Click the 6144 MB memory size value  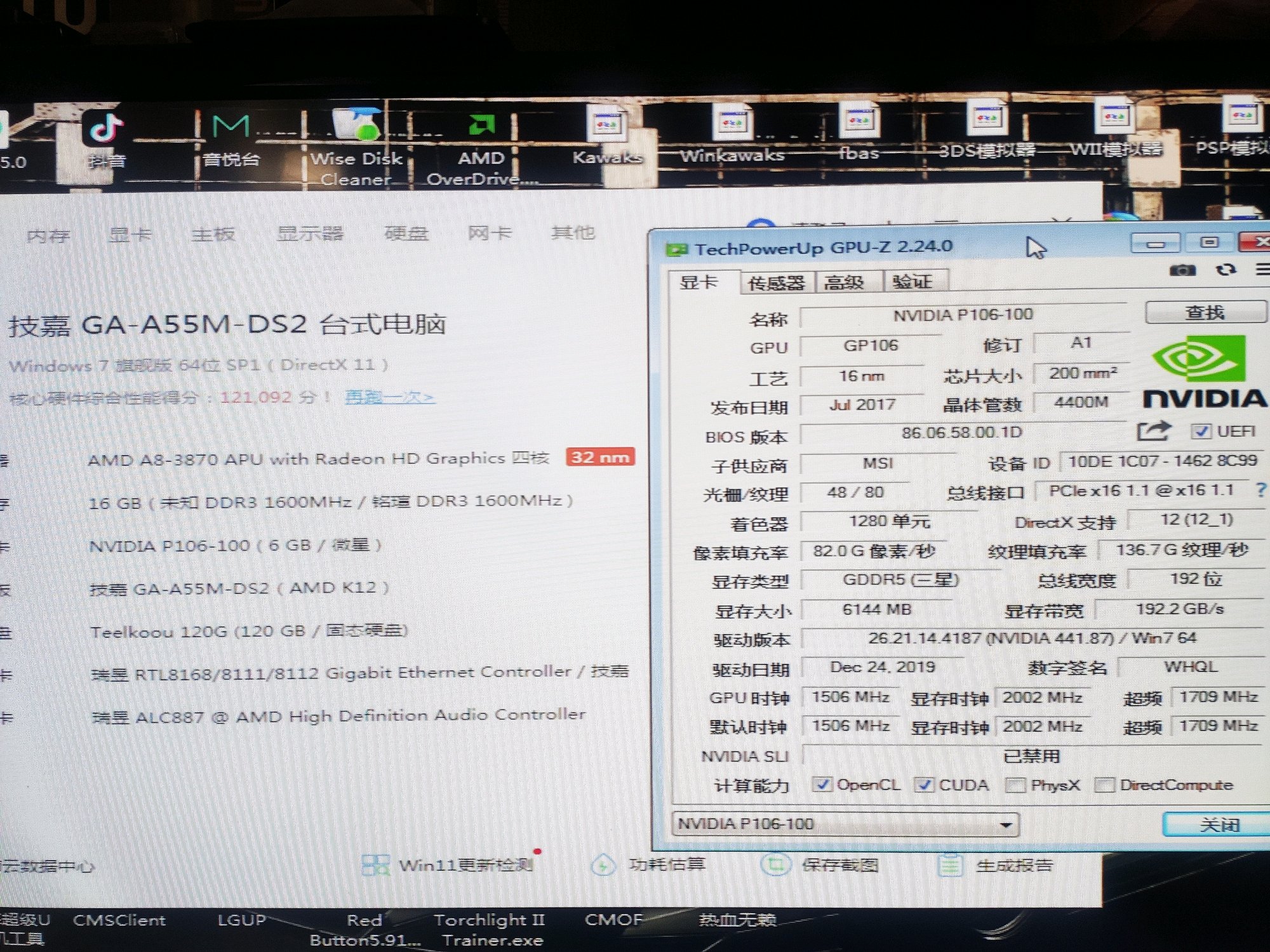877,609
